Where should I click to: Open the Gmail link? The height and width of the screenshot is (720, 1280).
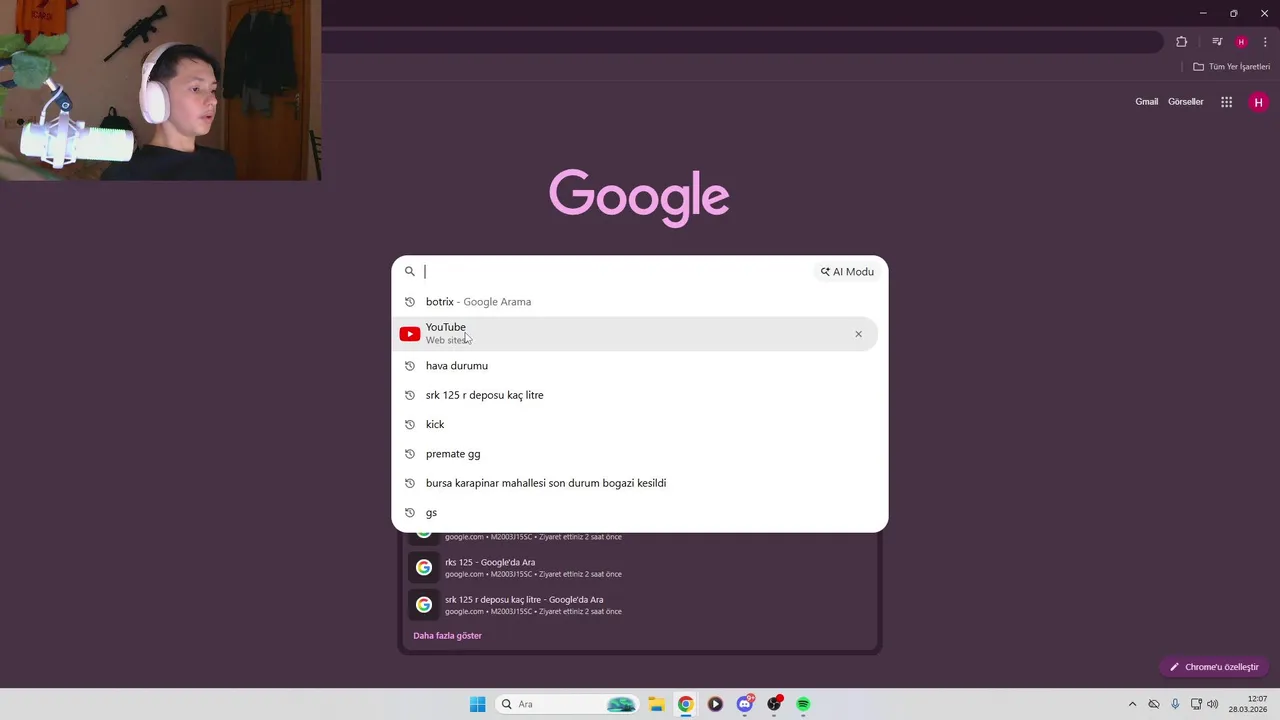tap(1146, 102)
